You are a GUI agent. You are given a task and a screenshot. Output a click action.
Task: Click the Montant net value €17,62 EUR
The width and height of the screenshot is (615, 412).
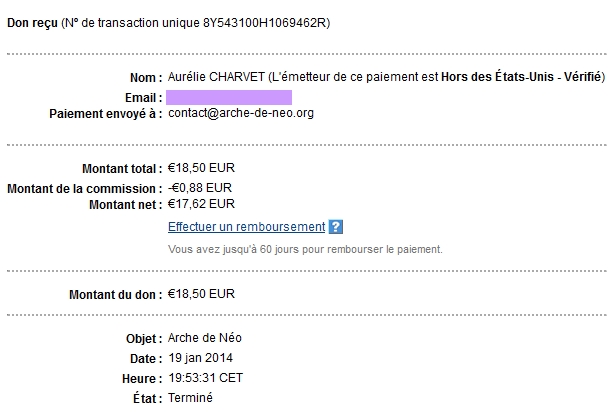[201, 204]
